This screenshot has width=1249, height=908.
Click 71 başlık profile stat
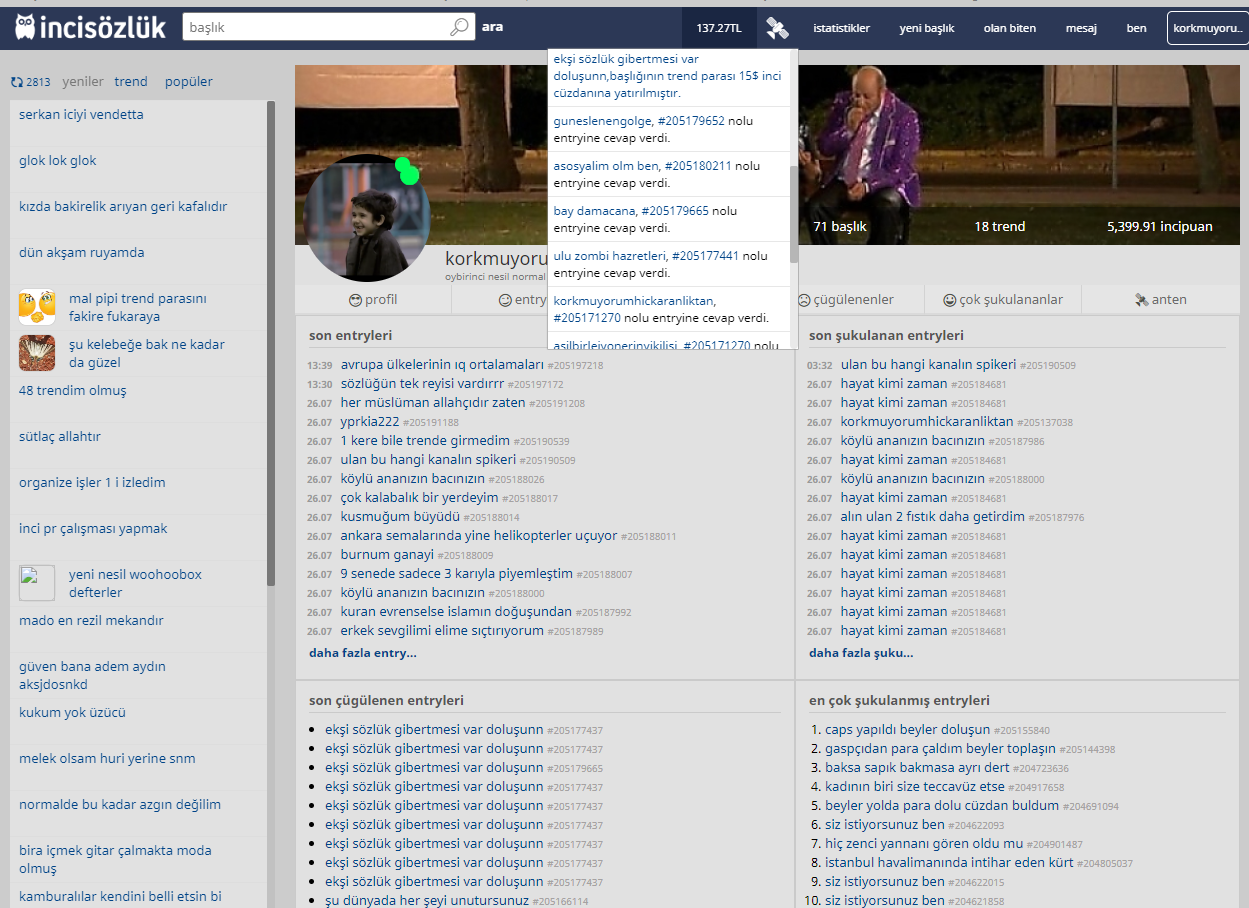(840, 227)
